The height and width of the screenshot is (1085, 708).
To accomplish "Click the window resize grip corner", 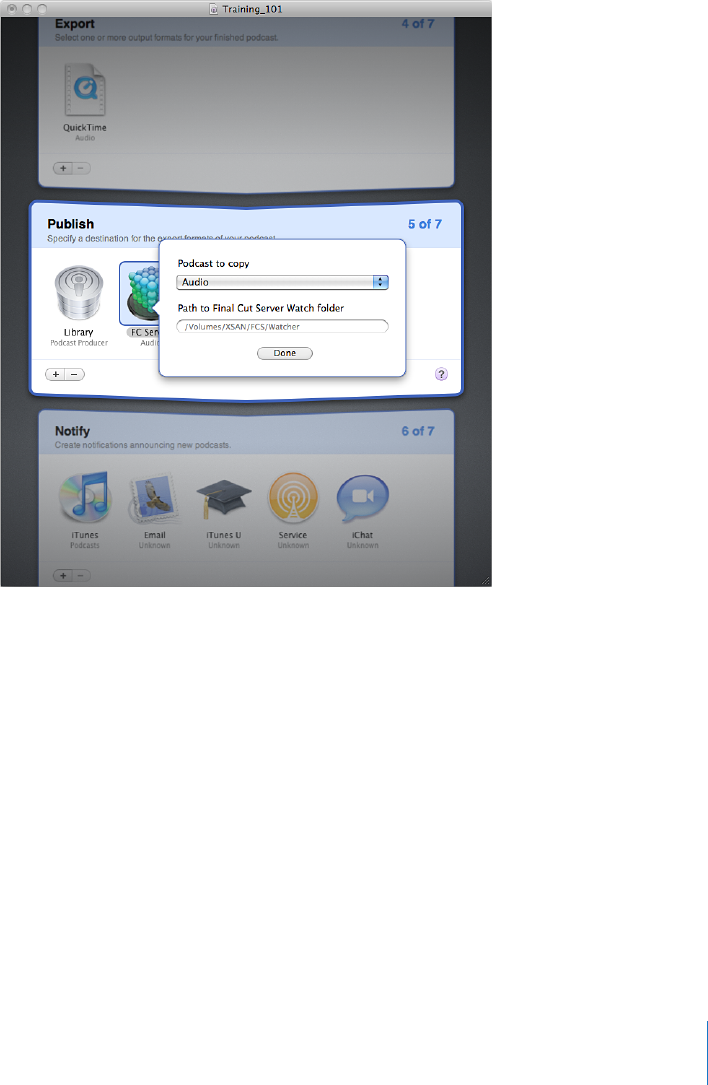I will click(x=485, y=581).
